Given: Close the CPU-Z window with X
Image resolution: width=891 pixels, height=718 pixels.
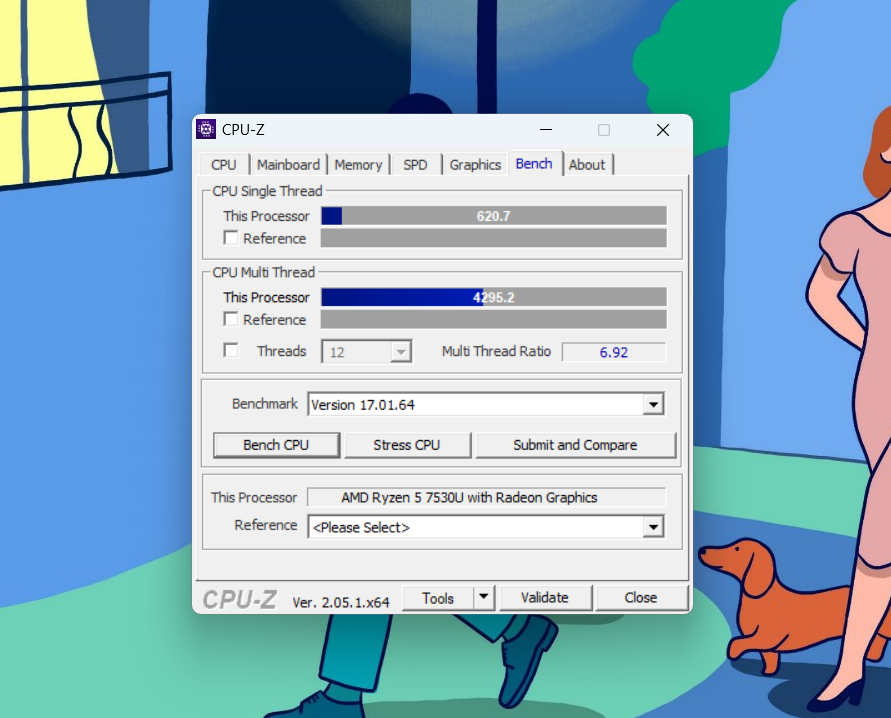Looking at the screenshot, I should [663, 130].
